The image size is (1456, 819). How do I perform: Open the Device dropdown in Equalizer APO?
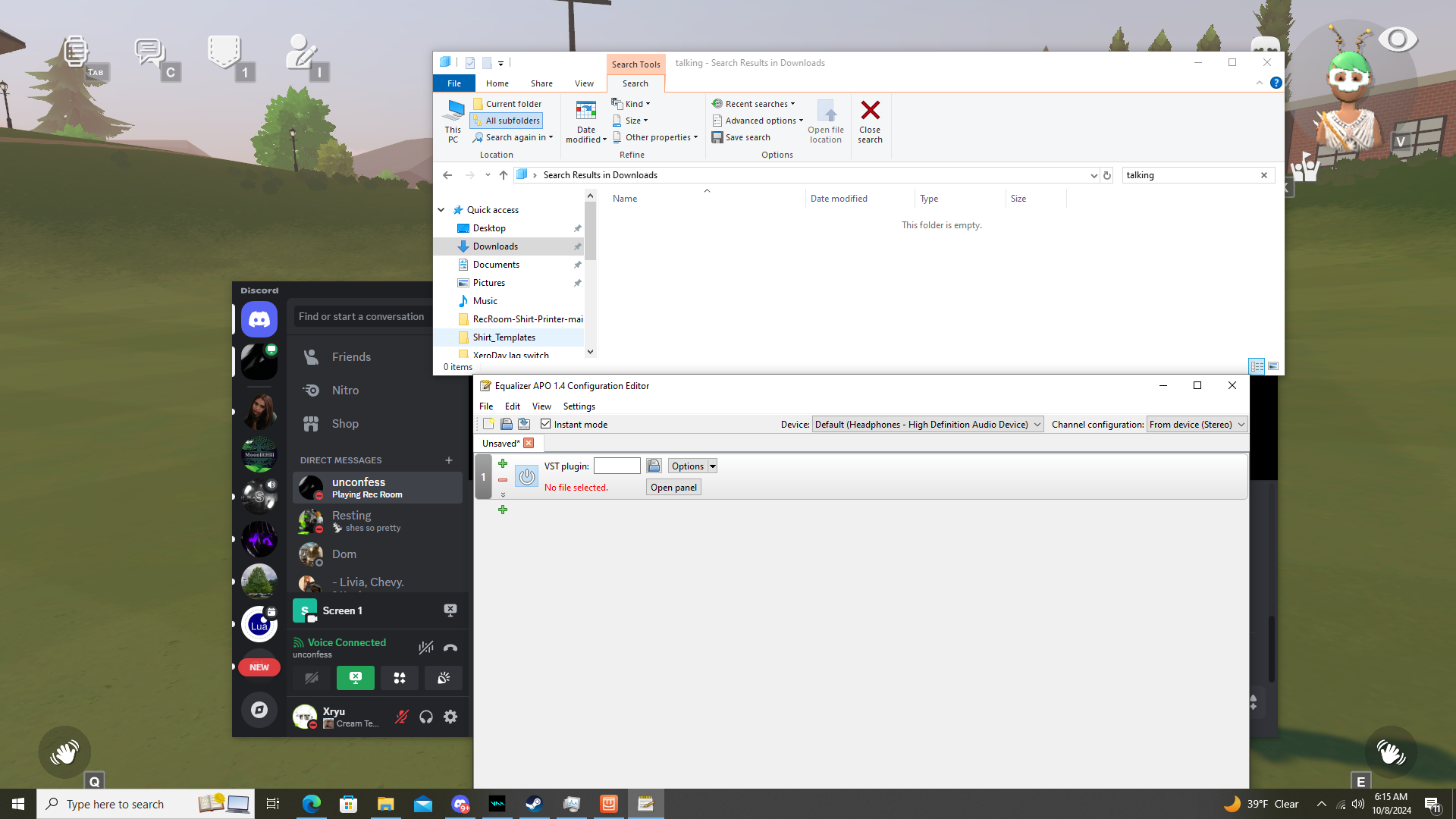[x=927, y=424]
